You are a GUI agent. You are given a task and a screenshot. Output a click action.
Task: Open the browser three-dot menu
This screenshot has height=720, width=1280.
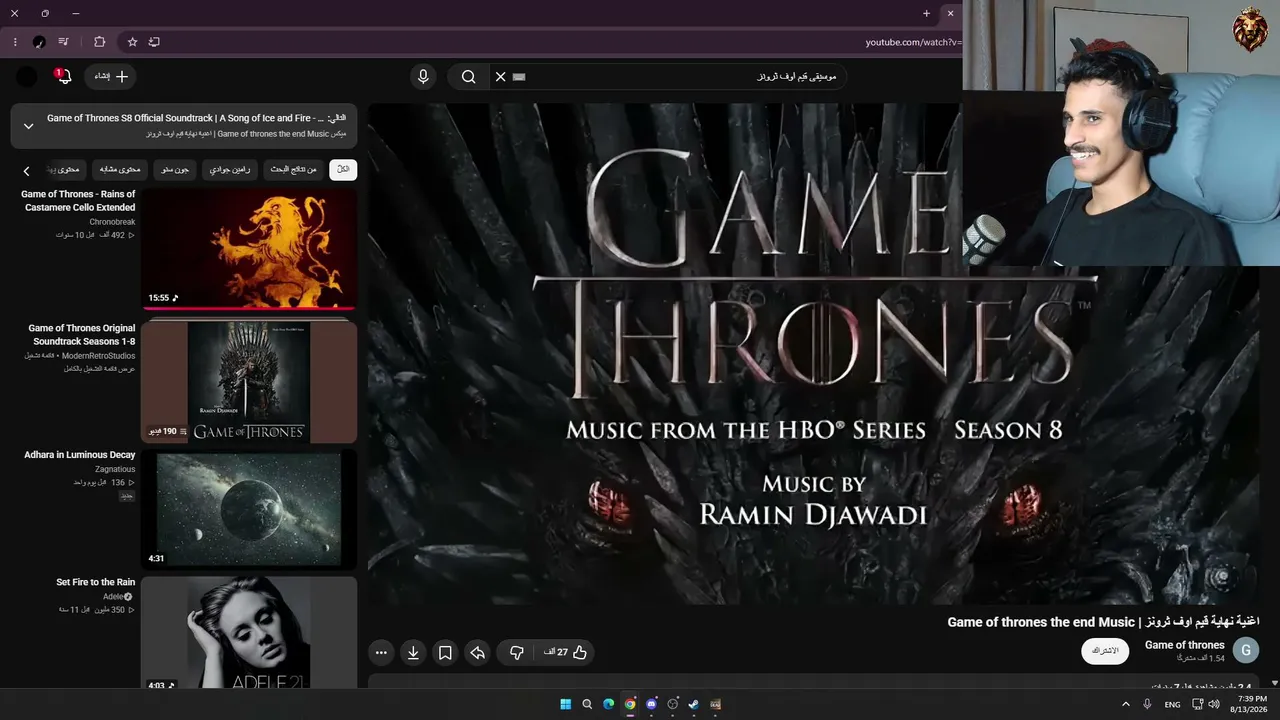pos(15,42)
